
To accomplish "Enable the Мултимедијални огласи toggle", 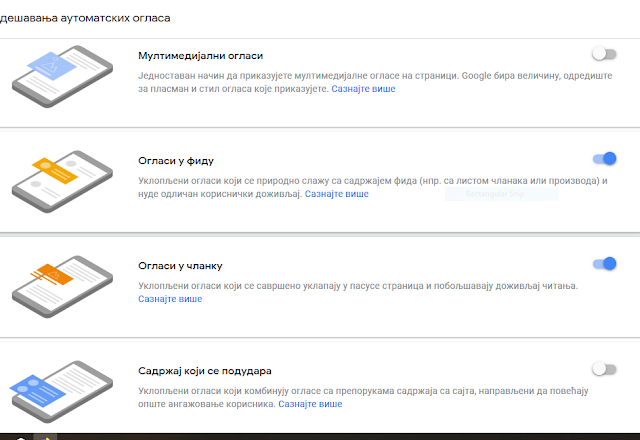I will [604, 54].
